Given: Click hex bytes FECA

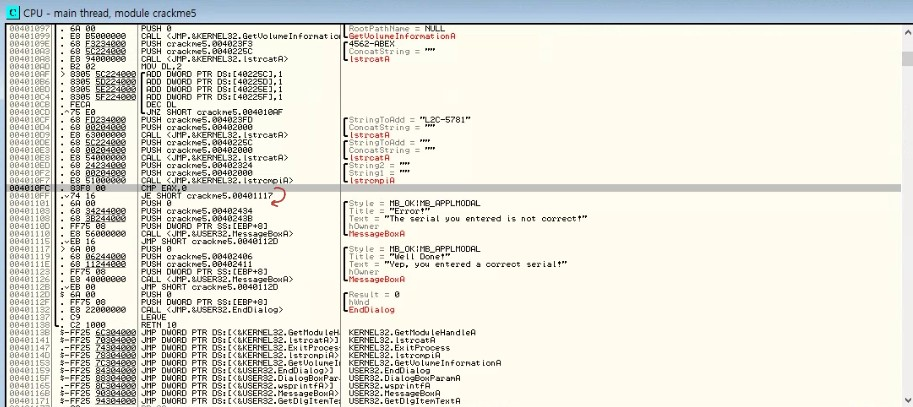Looking at the screenshot, I should pyautogui.click(x=80, y=104).
